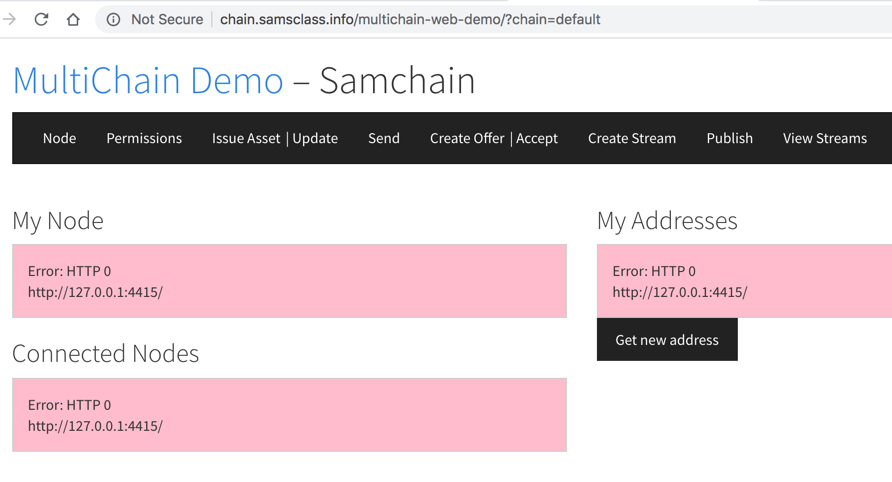Click the Connected Nodes error box
The width and height of the screenshot is (892, 482).
[x=289, y=415]
